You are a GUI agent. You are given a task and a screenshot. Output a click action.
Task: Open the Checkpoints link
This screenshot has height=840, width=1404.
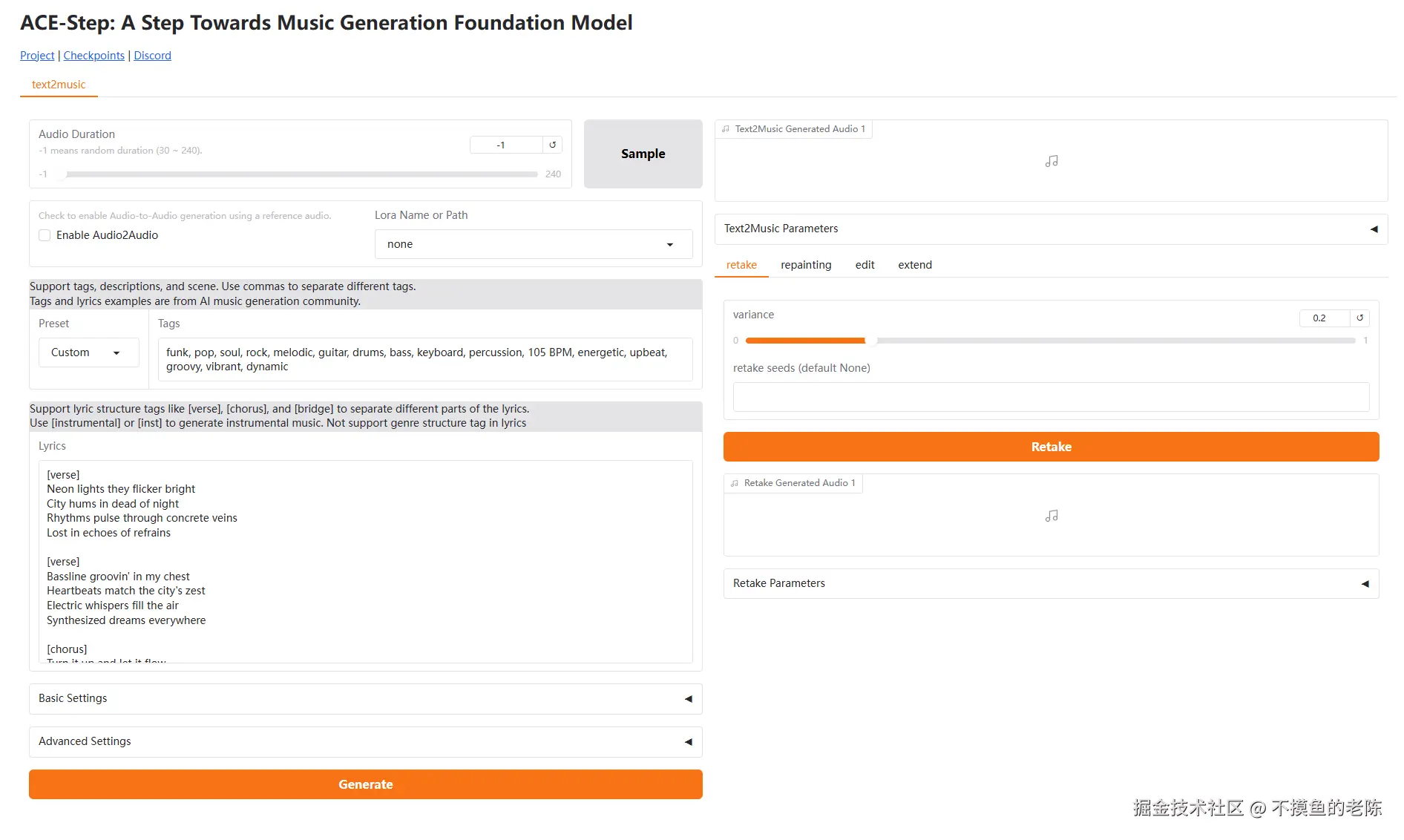(x=94, y=56)
